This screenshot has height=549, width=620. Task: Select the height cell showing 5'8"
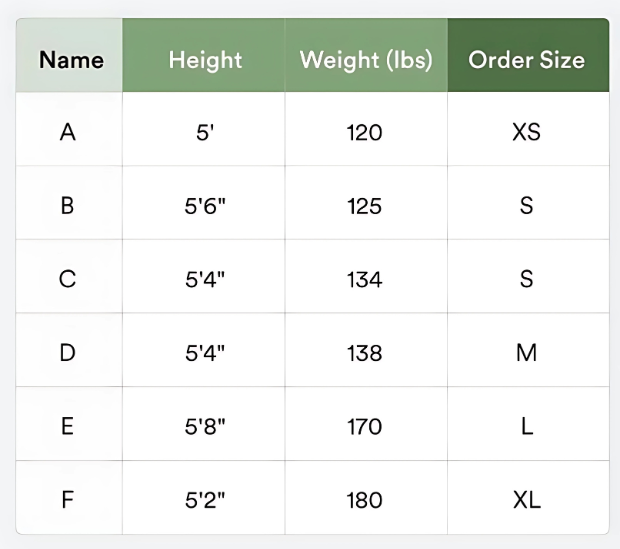click(x=205, y=427)
